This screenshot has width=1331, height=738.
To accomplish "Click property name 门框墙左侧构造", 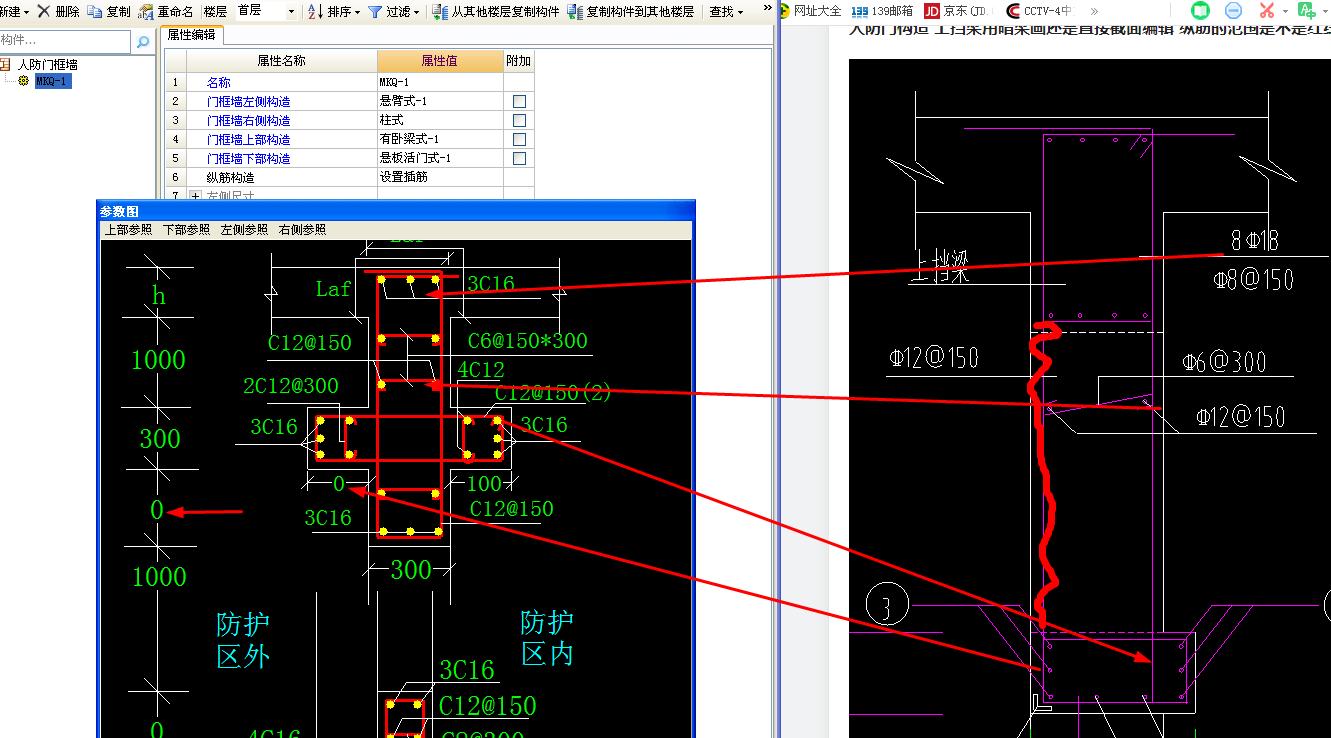I will pyautogui.click(x=248, y=101).
